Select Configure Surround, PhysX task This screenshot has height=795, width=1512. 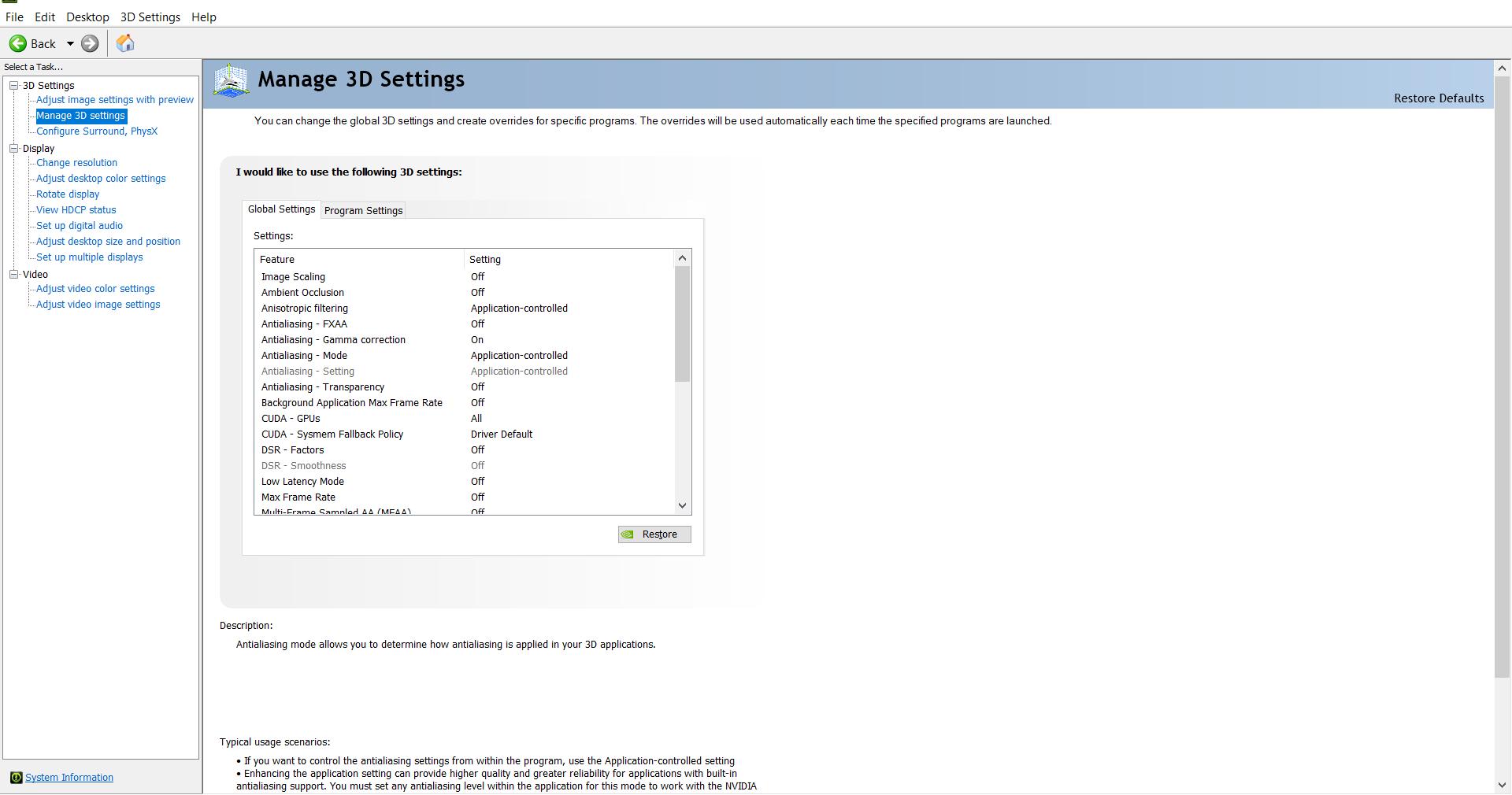[x=97, y=131]
